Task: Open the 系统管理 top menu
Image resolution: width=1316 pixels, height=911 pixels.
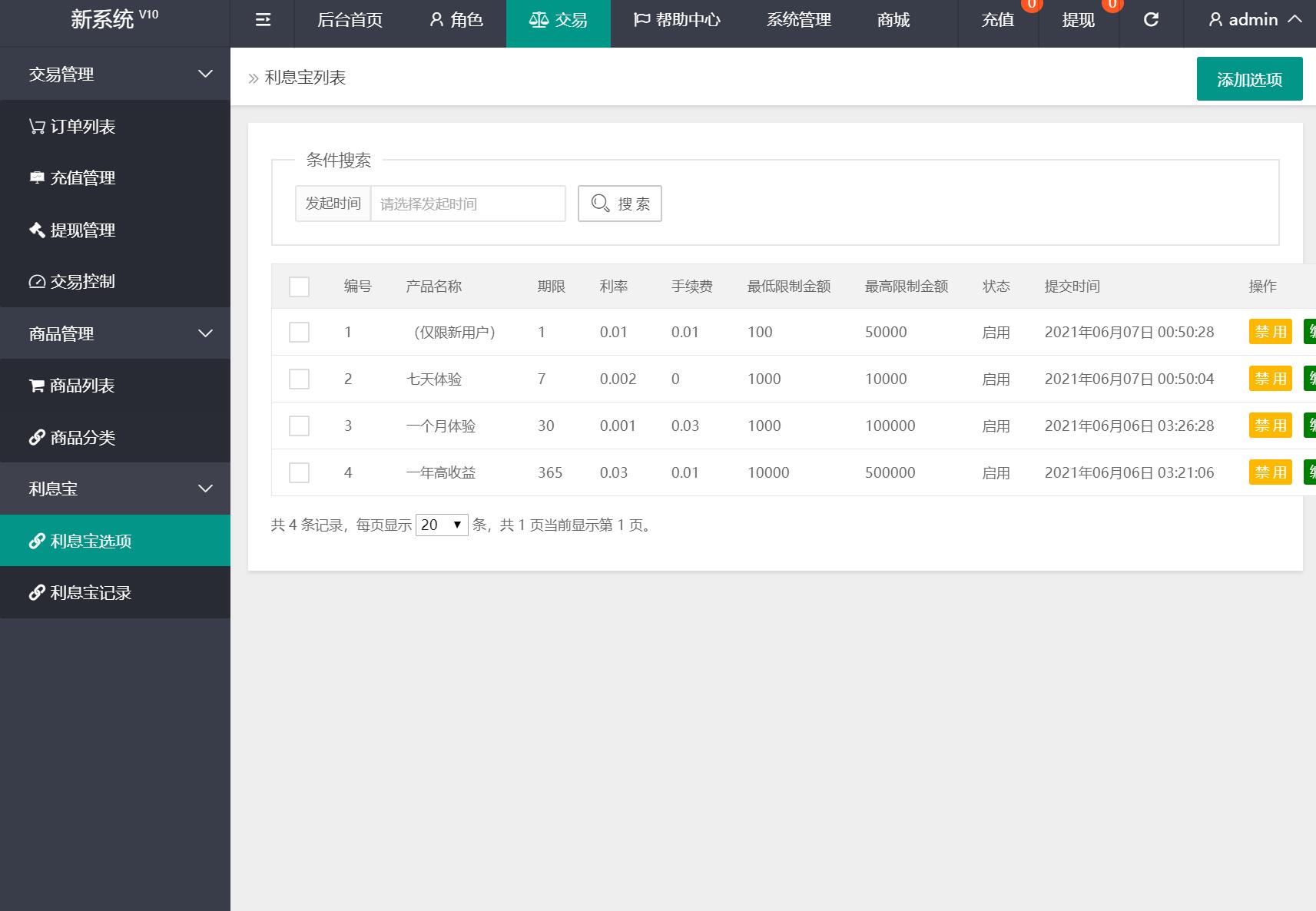Action: click(x=799, y=20)
